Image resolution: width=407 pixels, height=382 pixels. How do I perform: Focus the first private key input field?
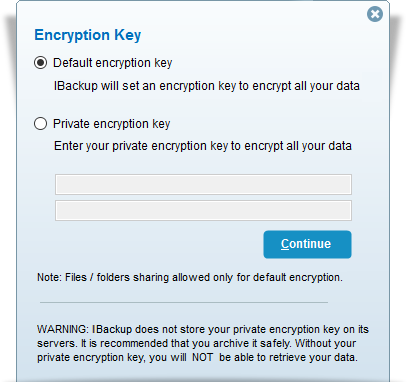203,184
